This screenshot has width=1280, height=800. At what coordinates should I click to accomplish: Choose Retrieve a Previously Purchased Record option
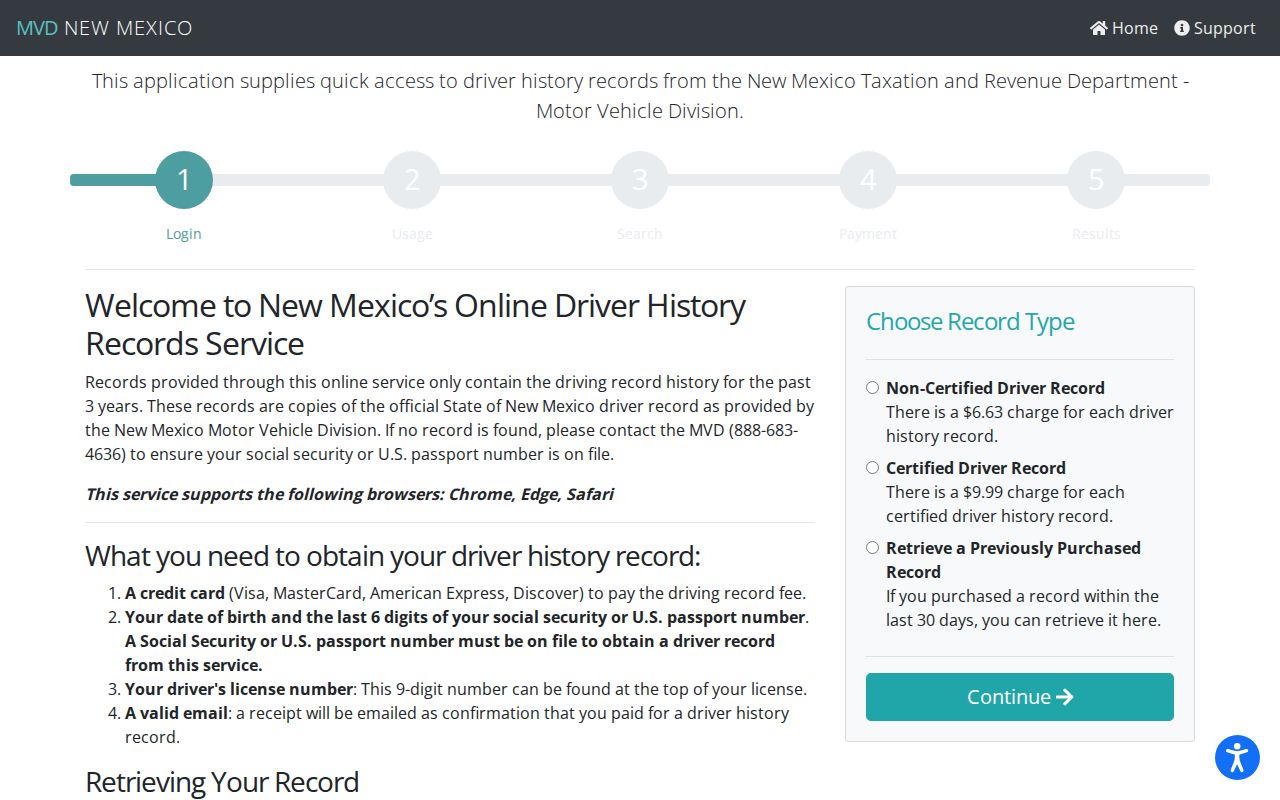(873, 548)
